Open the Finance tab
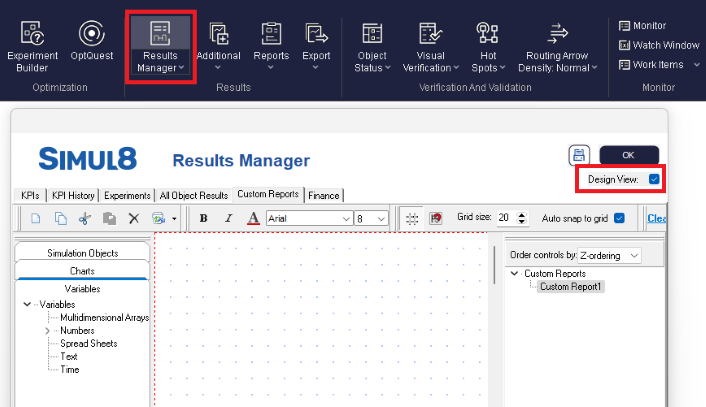 coord(324,195)
